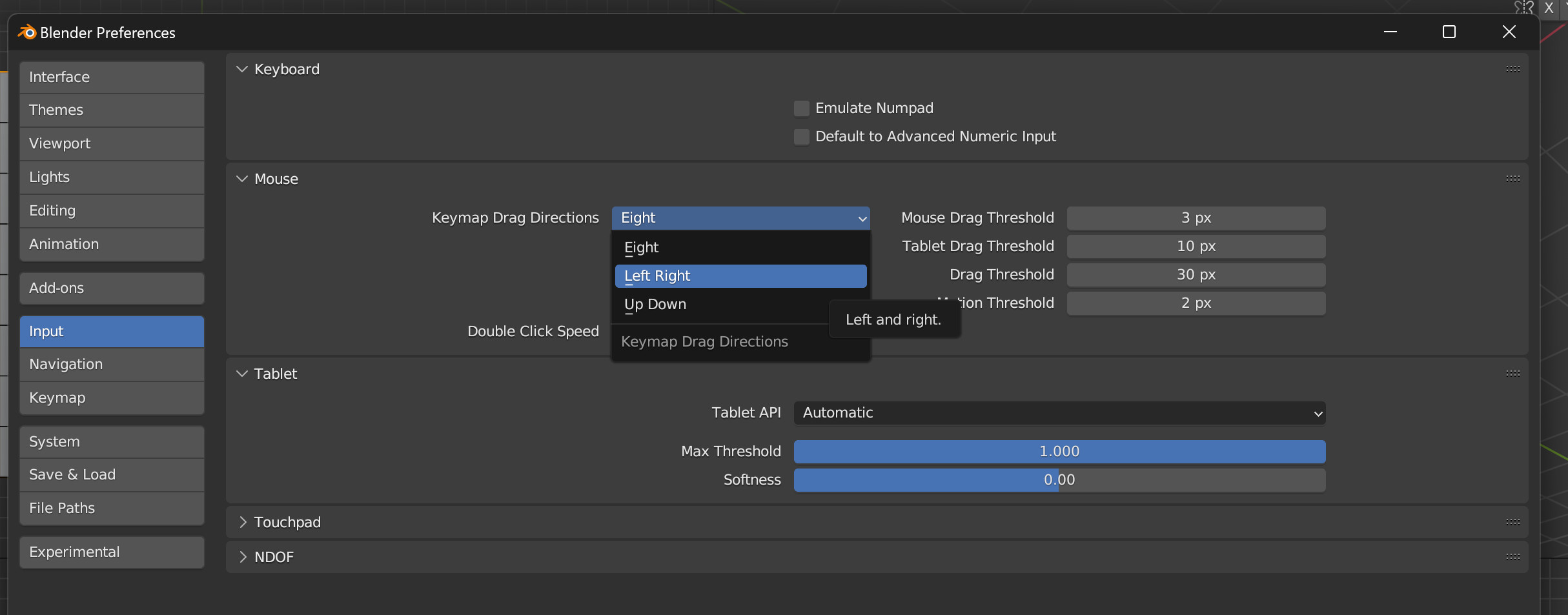This screenshot has height=615, width=1568.
Task: Click Touchpad panel drag grip dots
Action: [x=1512, y=522]
